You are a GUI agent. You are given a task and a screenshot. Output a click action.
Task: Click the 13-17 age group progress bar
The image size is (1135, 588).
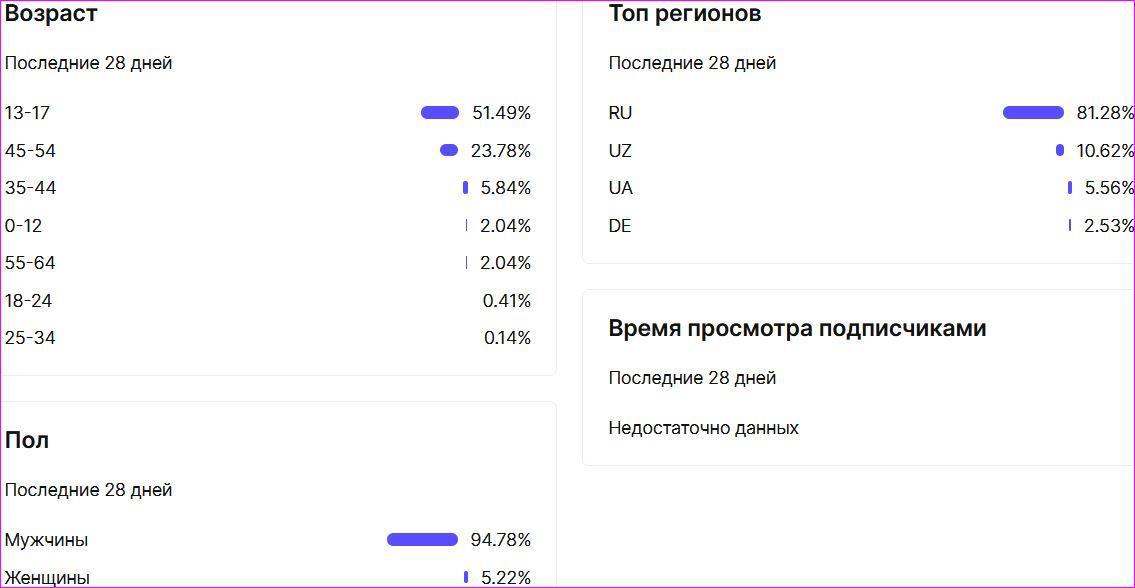(x=440, y=113)
